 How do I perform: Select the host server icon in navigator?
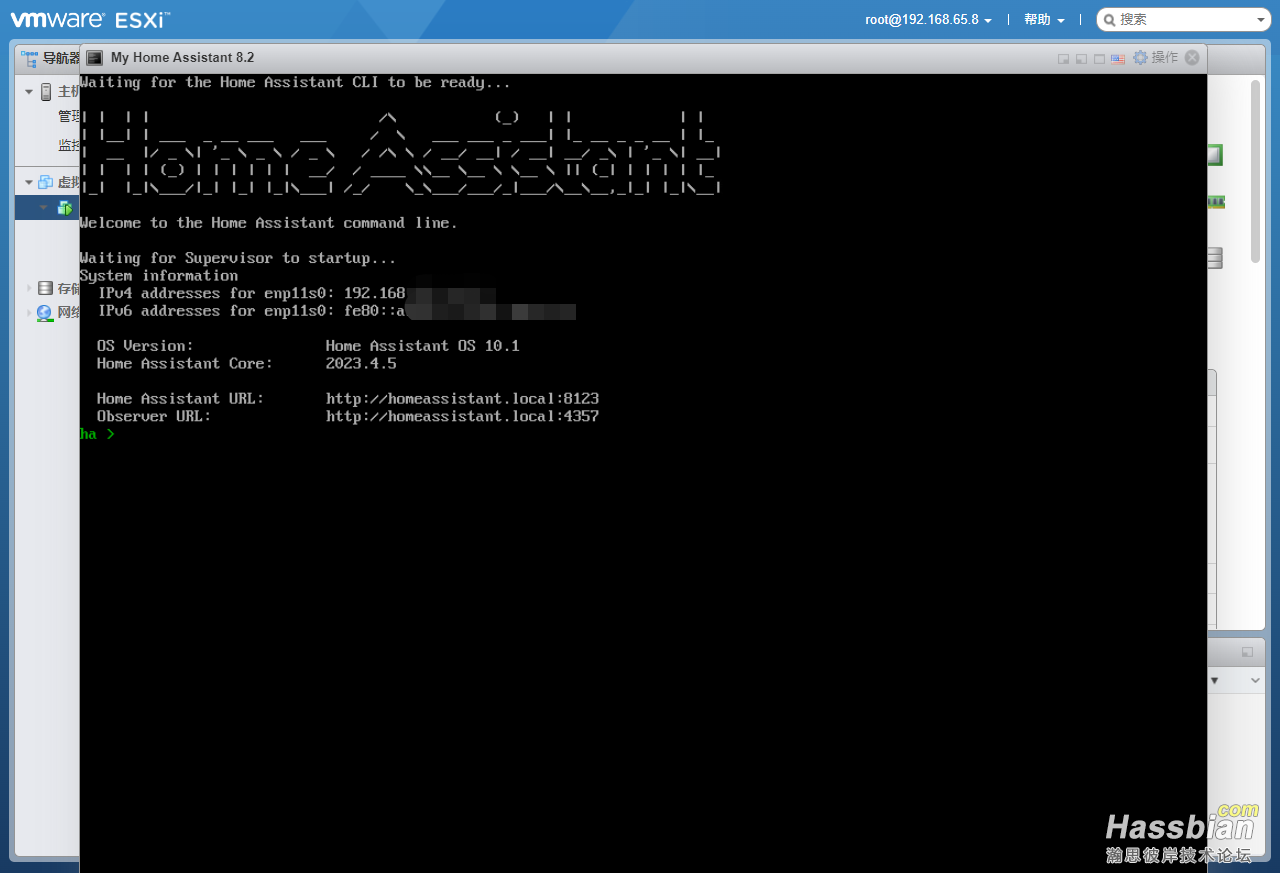46,92
